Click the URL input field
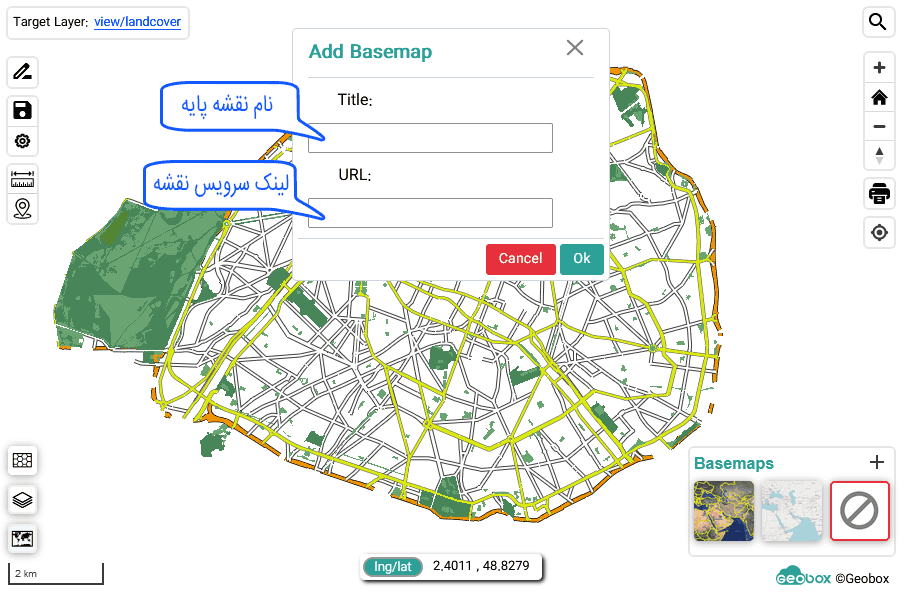The height and width of the screenshot is (593, 904). 430,213
